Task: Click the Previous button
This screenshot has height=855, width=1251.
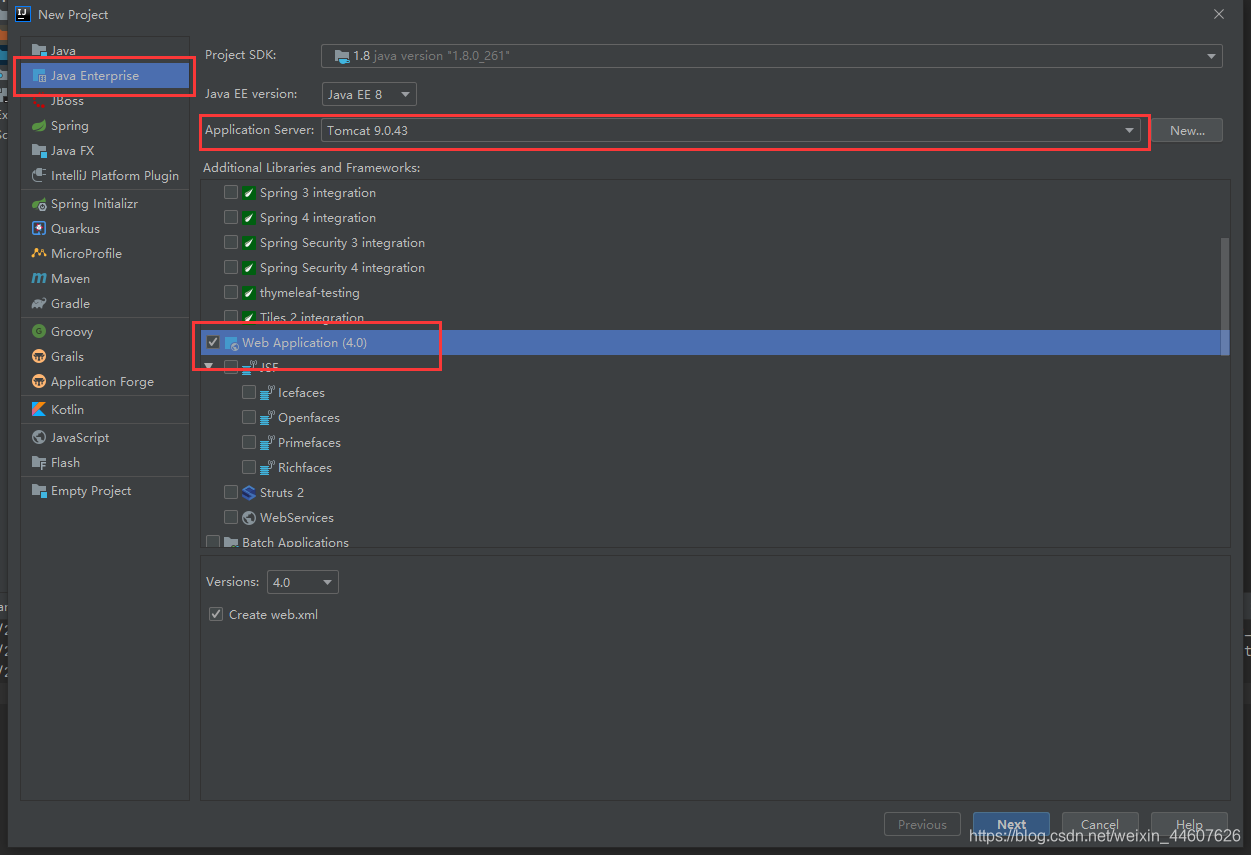Action: [x=922, y=825]
